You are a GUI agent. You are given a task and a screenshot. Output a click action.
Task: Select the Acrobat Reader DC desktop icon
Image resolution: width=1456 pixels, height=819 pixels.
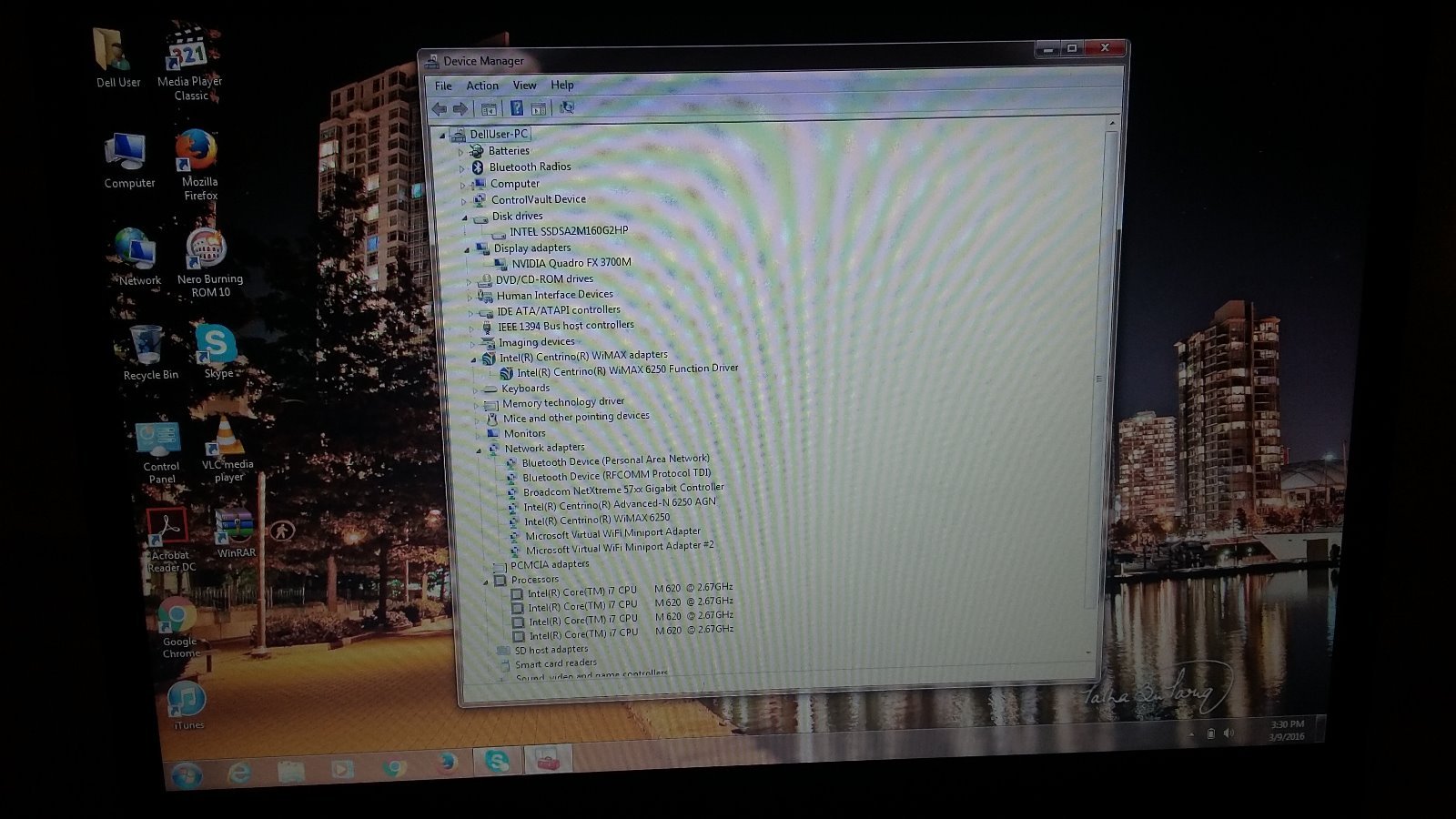(170, 541)
